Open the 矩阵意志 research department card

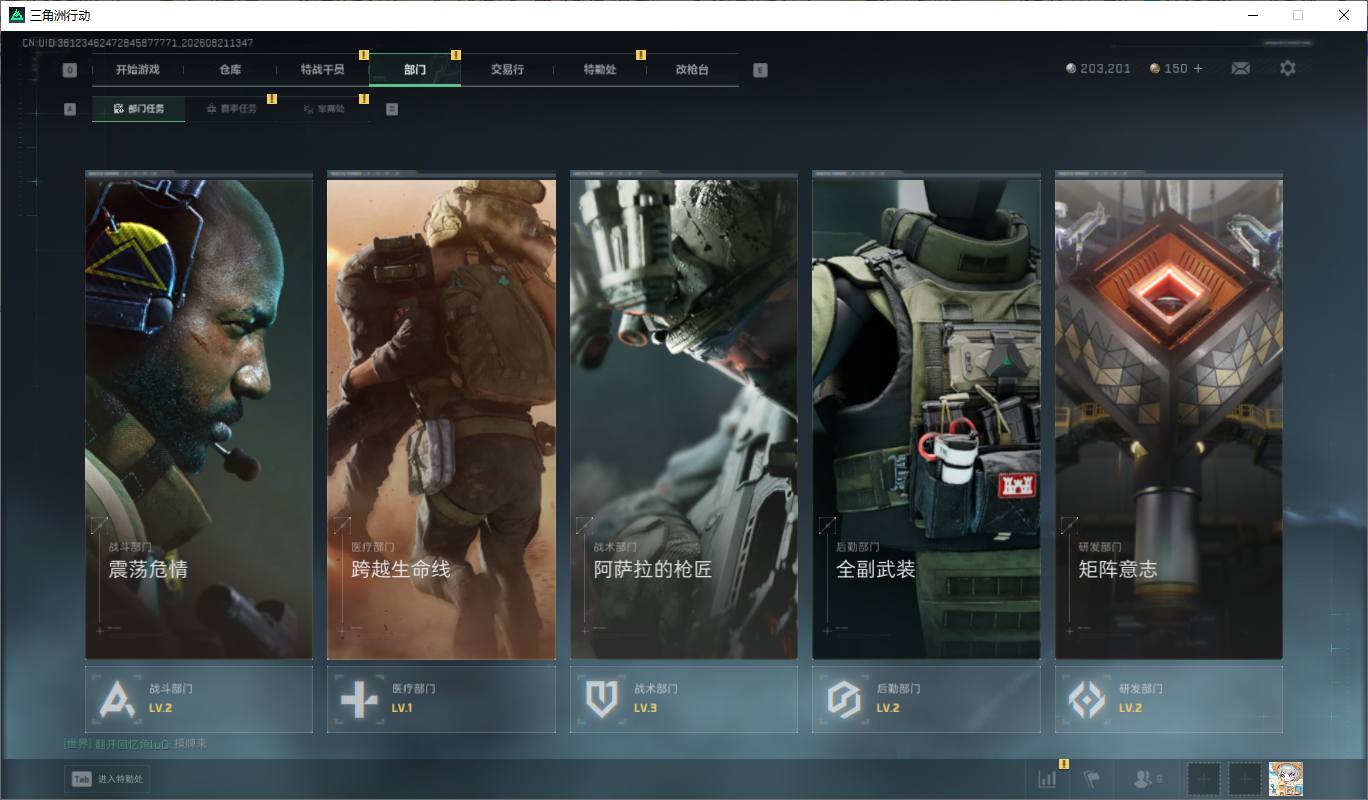[1169, 415]
